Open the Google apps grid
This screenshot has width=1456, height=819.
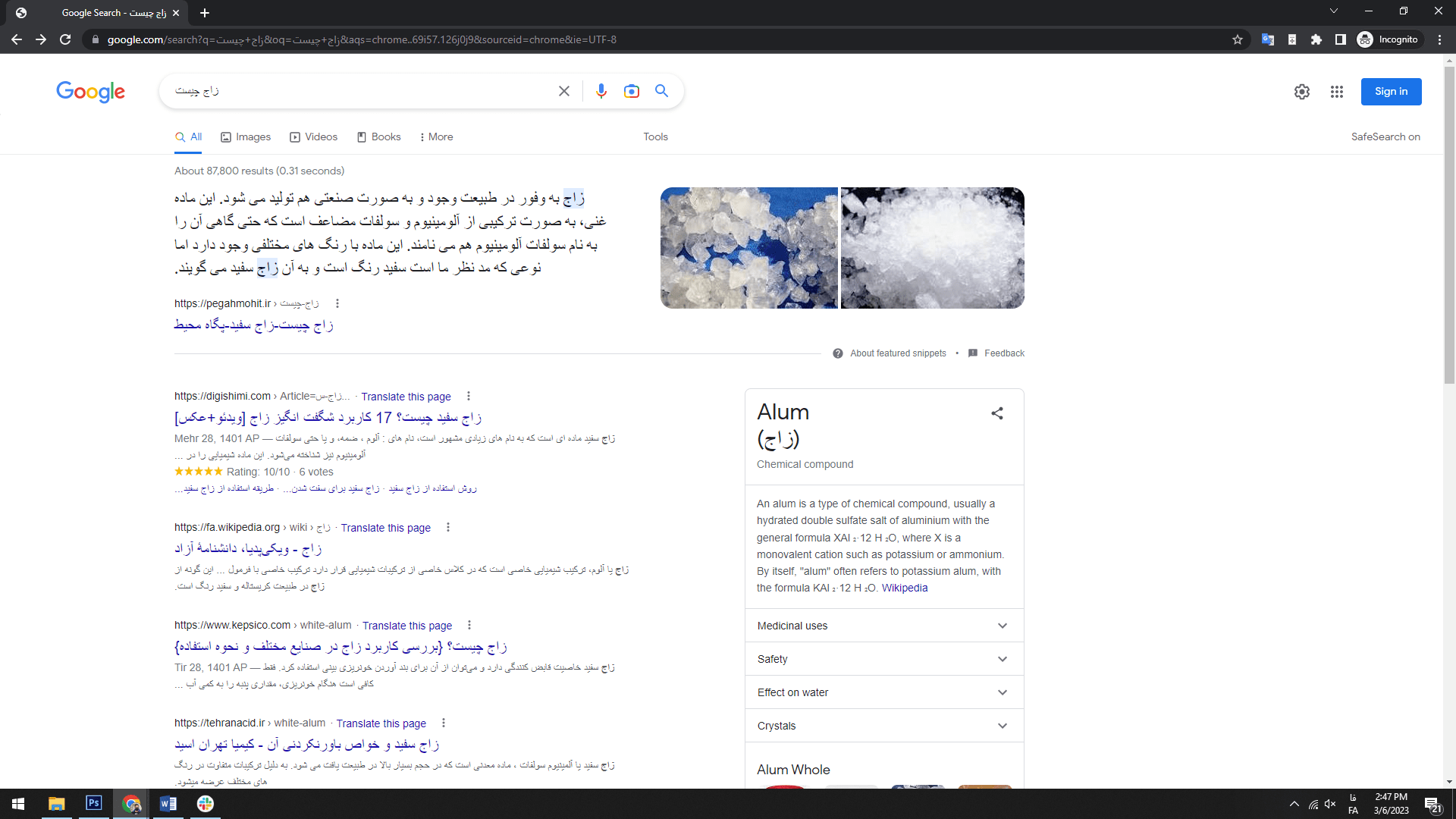coord(1337,92)
